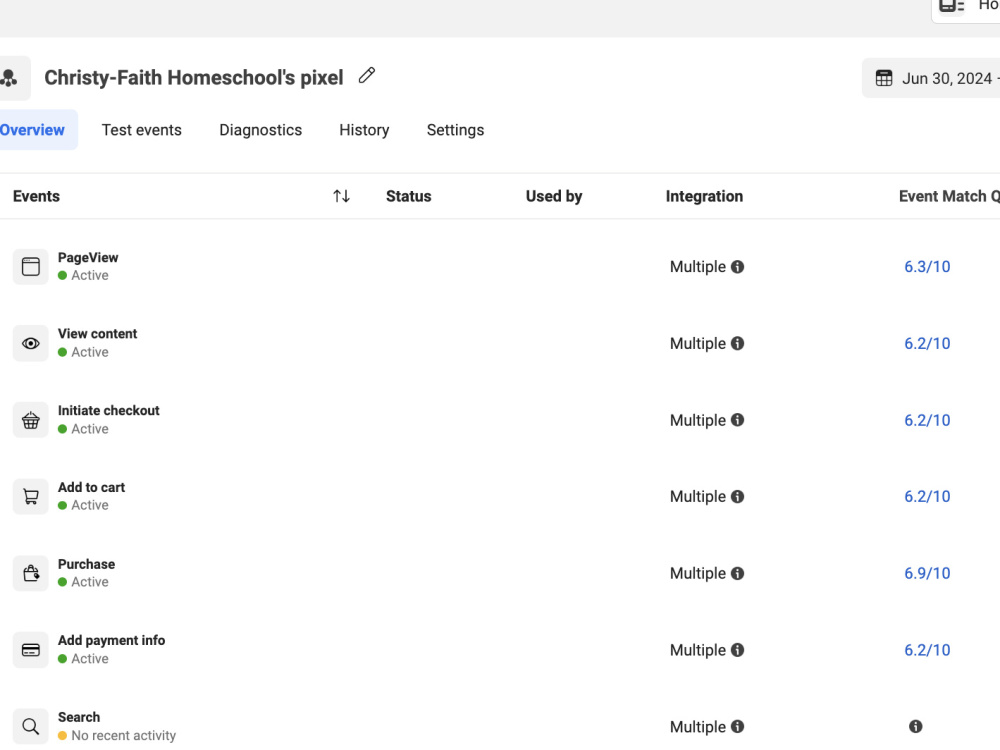Click the Christy-Faith Homeschool's pixel title
Viewport: 1000px width, 750px height.
194,78
